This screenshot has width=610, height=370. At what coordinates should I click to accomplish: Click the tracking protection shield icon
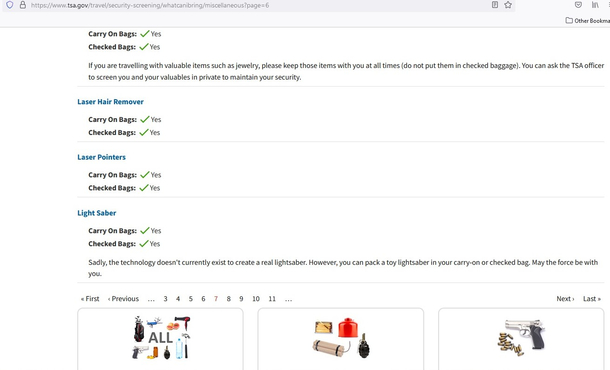coord(10,5)
